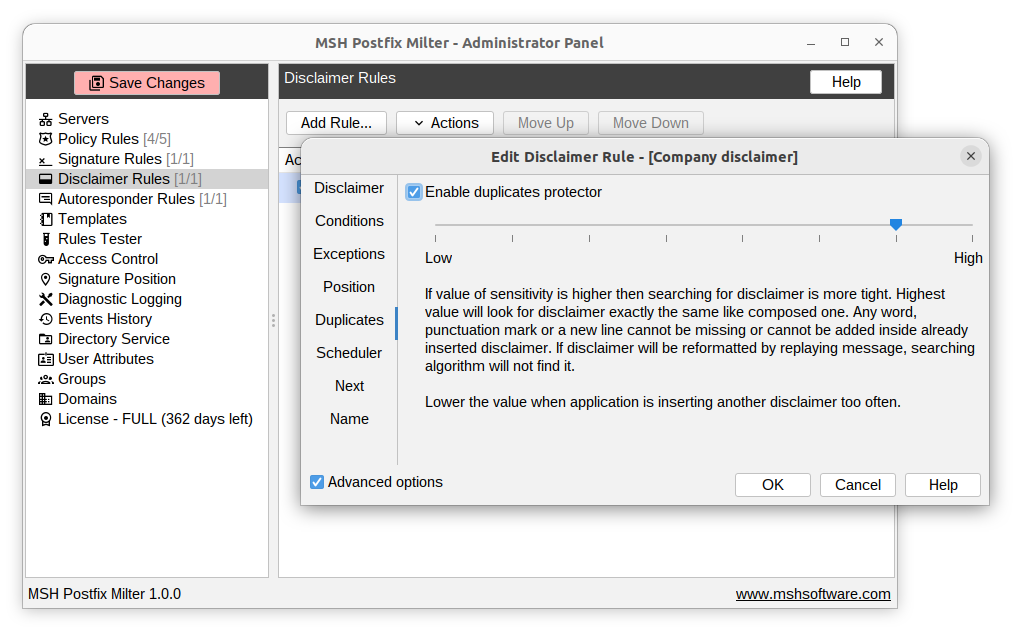Open Groups entry in sidebar
The image size is (1023, 636).
(147, 380)
